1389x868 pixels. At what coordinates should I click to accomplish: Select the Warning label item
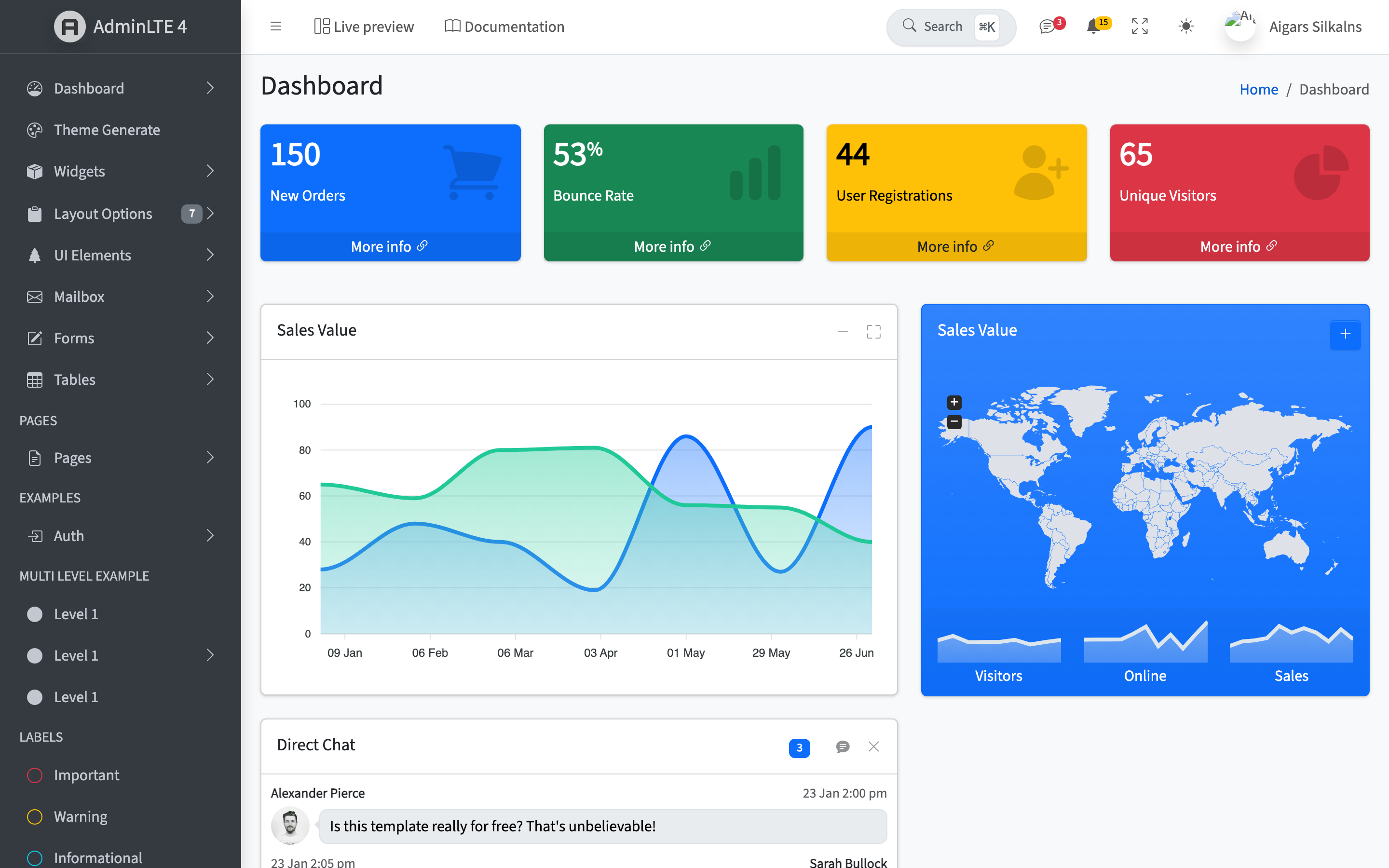coord(121,816)
